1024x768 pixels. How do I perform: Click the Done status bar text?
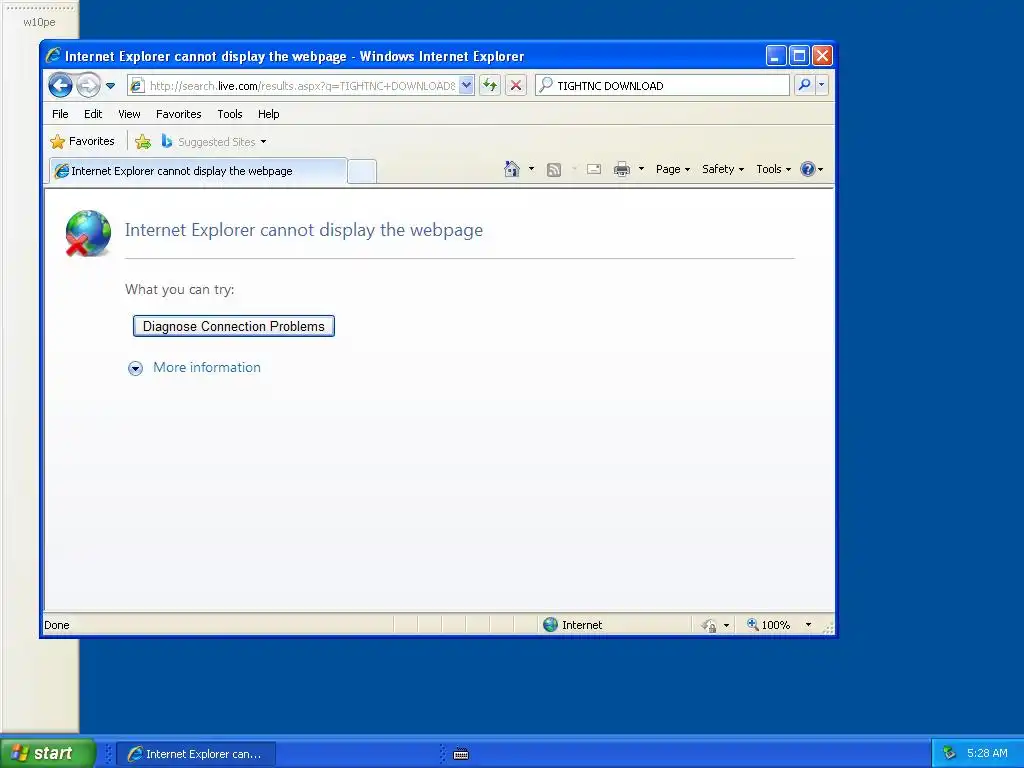57,625
